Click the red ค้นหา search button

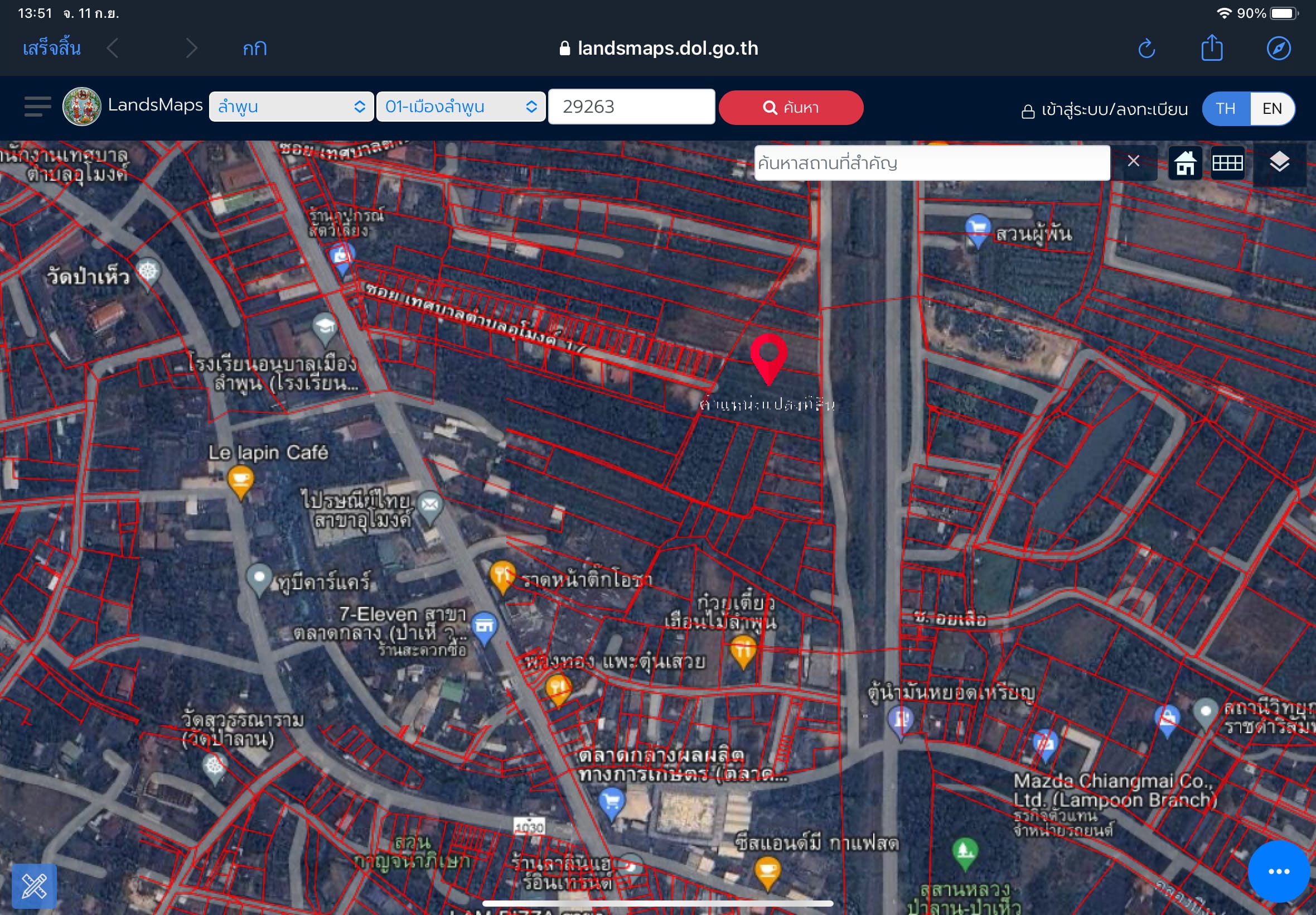coord(791,107)
